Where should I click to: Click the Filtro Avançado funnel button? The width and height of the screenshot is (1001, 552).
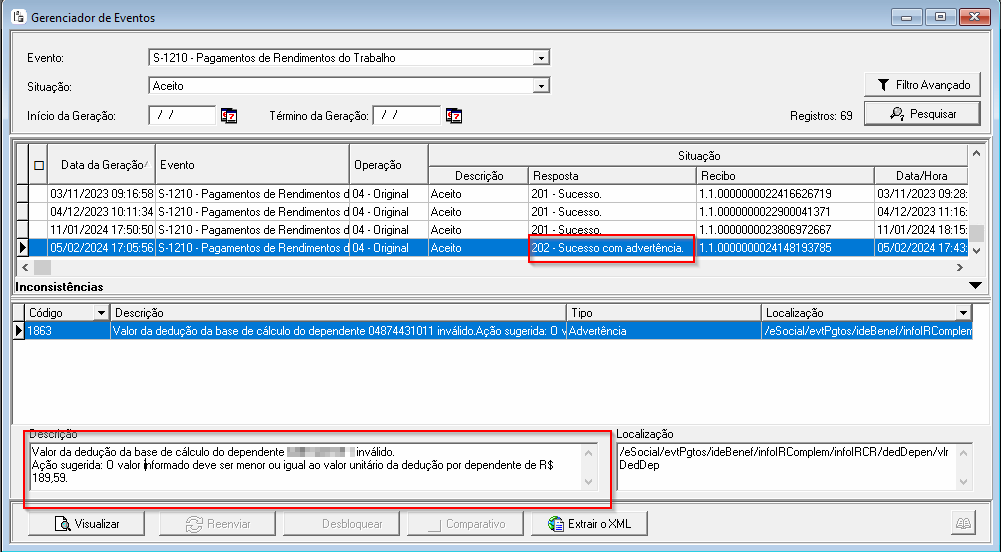pos(923,85)
